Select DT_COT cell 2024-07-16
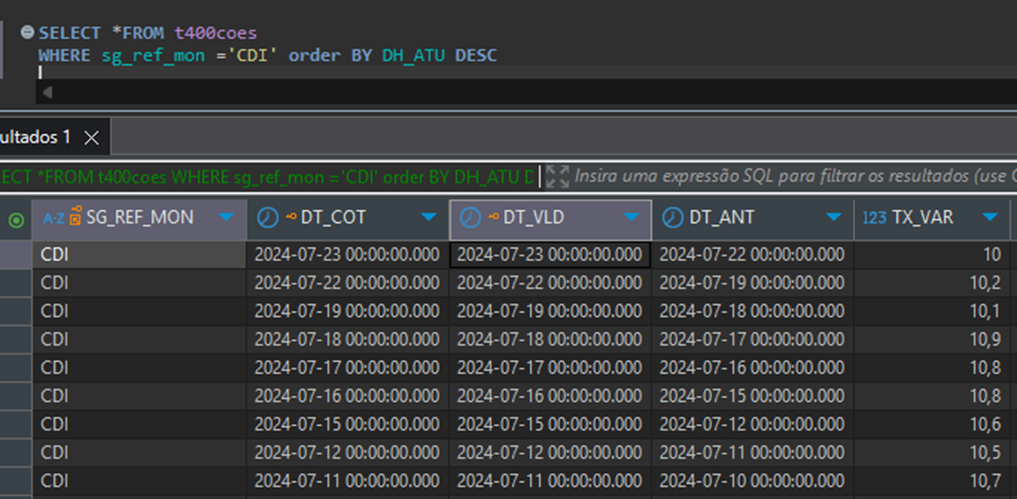This screenshot has width=1017, height=499. pyautogui.click(x=348, y=396)
